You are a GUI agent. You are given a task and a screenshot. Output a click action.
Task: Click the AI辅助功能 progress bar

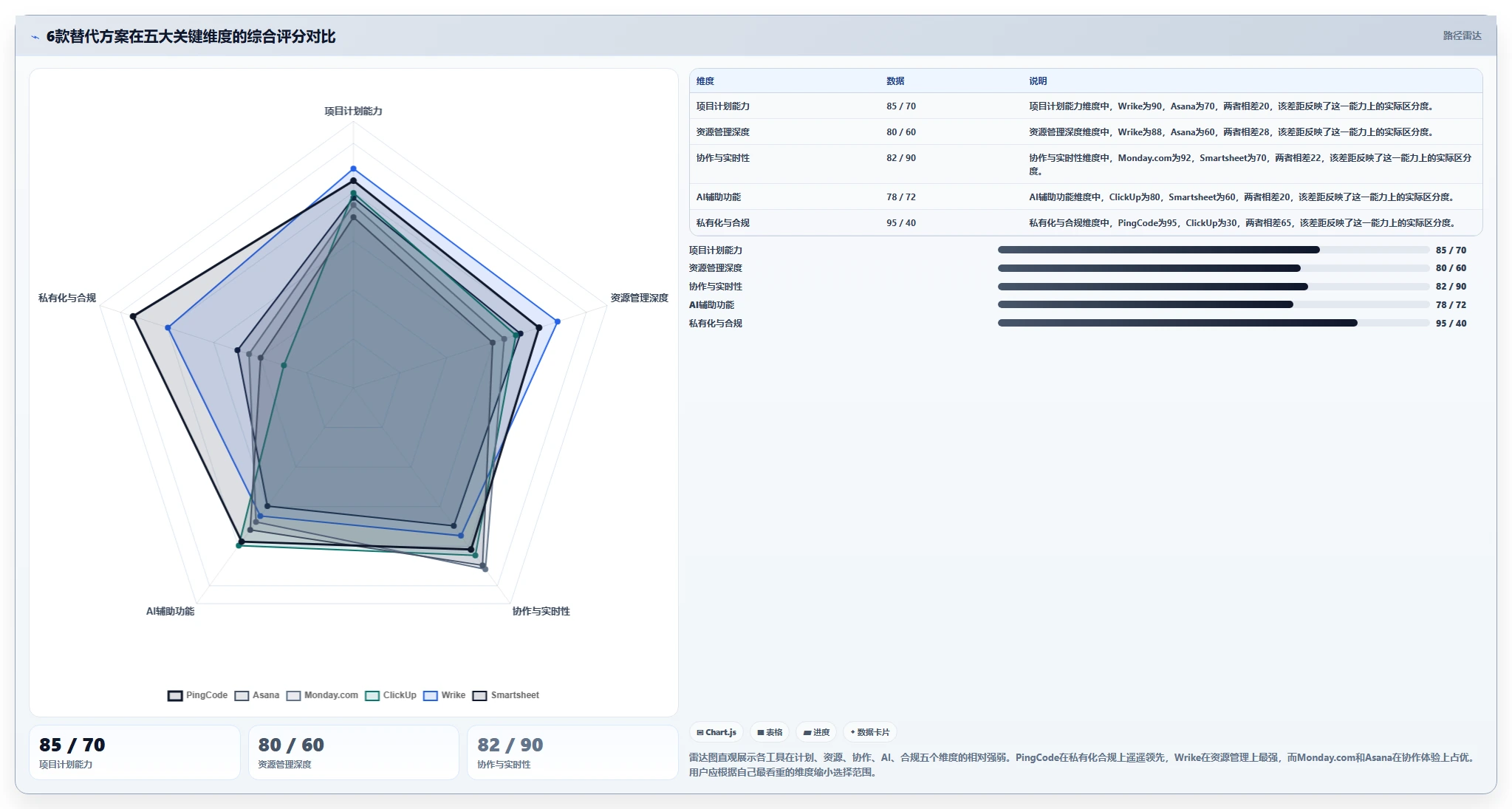coord(1213,304)
